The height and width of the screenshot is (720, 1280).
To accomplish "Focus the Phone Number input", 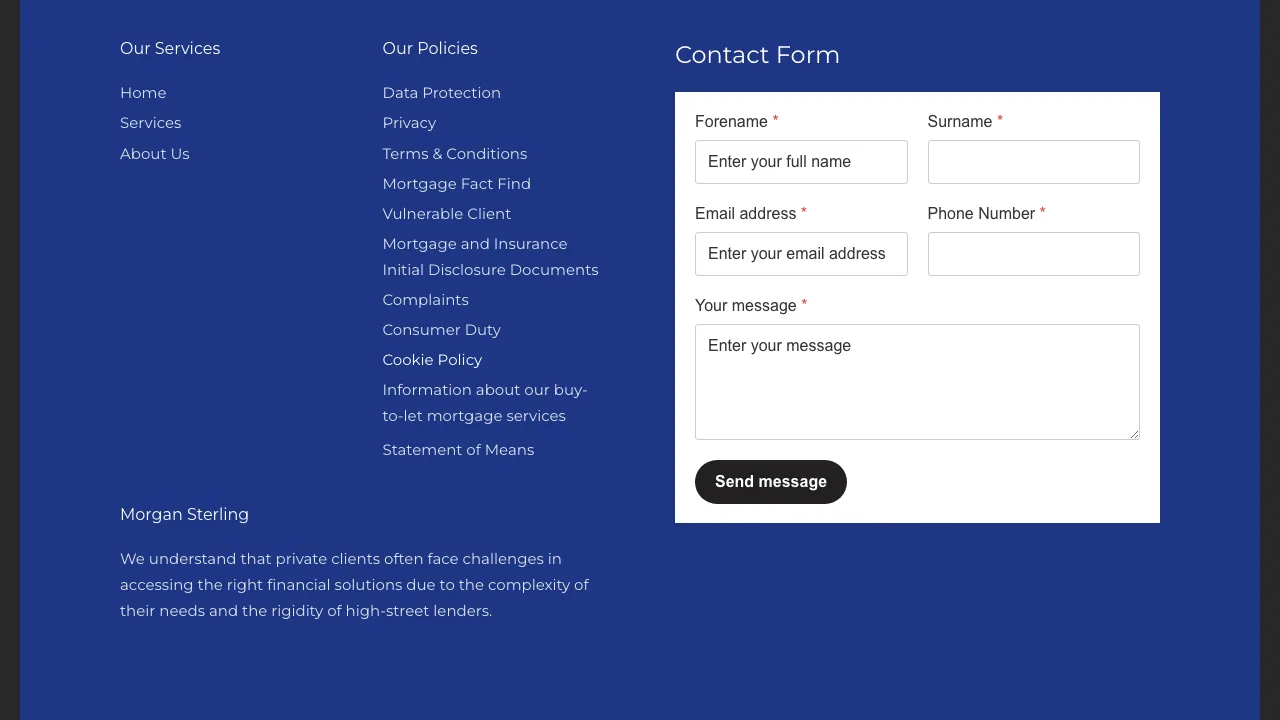I will coord(1033,254).
